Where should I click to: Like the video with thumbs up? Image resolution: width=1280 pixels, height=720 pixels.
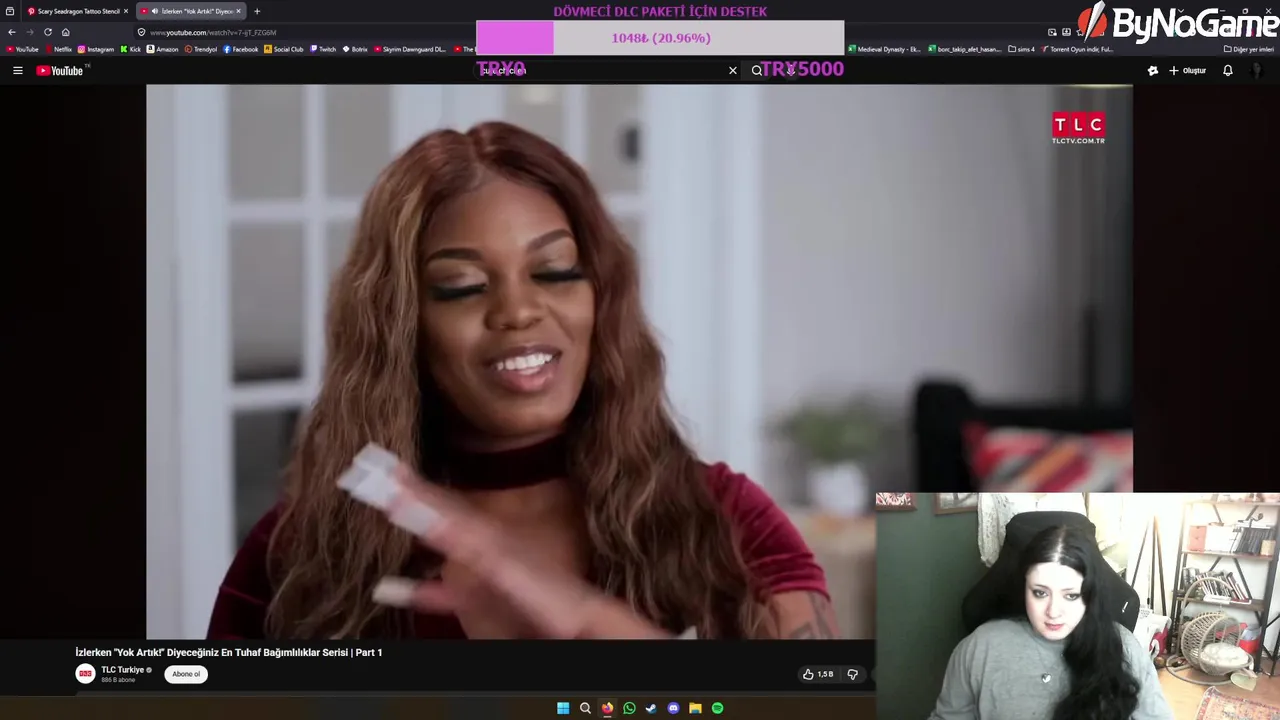(x=818, y=674)
